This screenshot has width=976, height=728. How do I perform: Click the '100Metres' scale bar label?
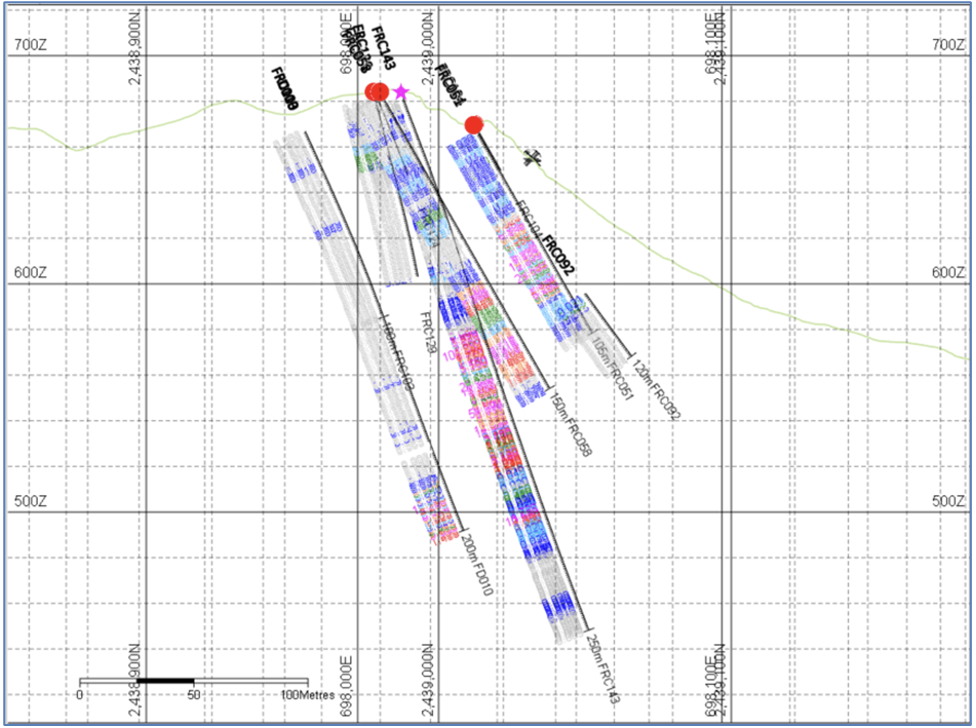pos(308,694)
